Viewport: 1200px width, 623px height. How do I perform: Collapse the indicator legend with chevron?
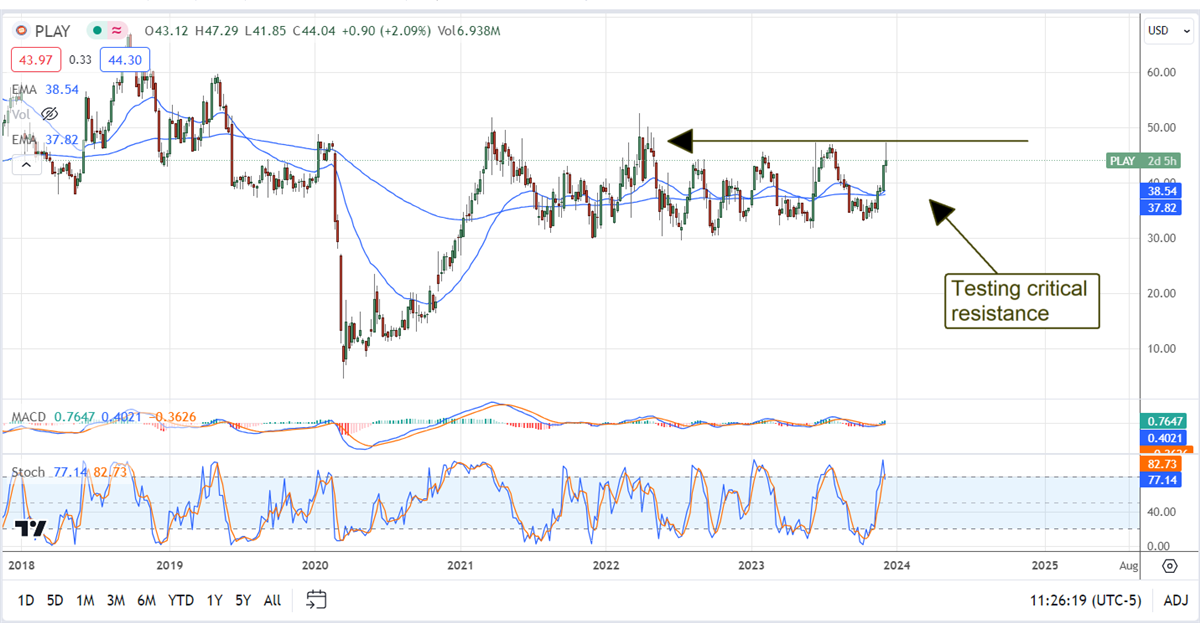point(27,164)
